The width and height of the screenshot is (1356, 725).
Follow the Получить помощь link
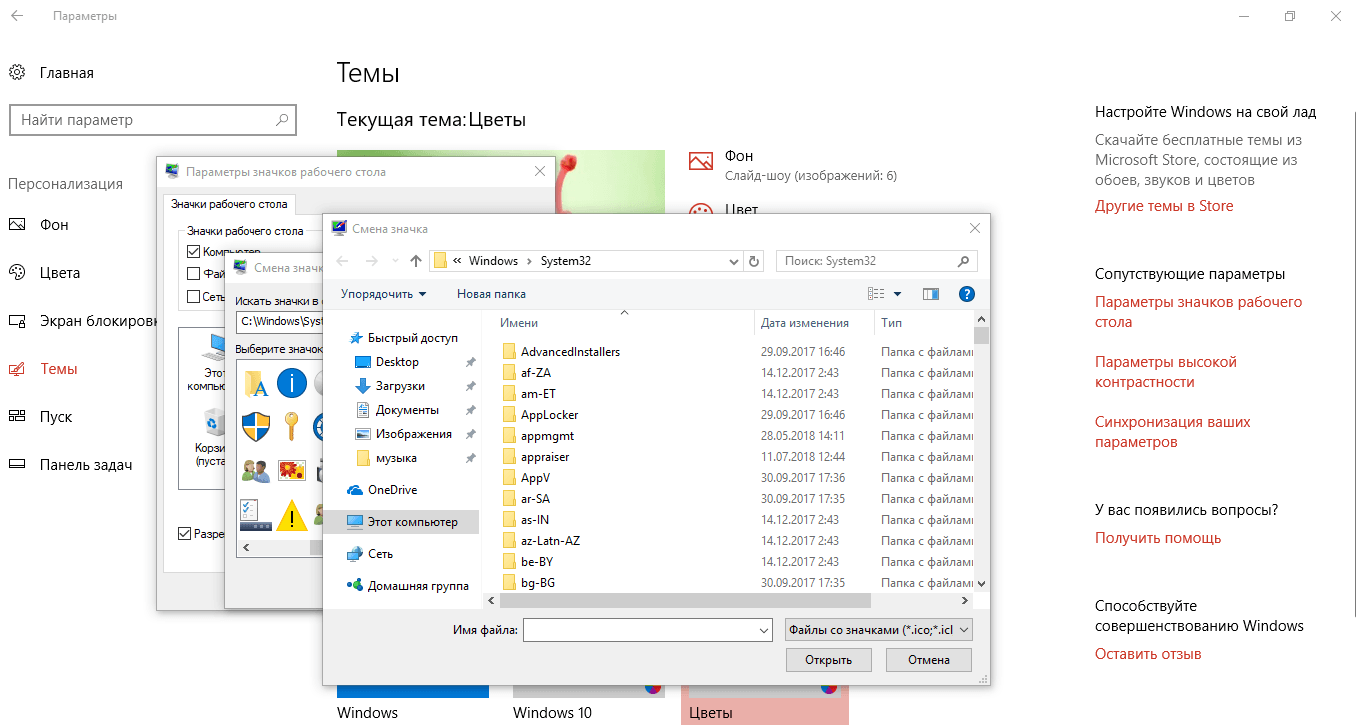1158,538
